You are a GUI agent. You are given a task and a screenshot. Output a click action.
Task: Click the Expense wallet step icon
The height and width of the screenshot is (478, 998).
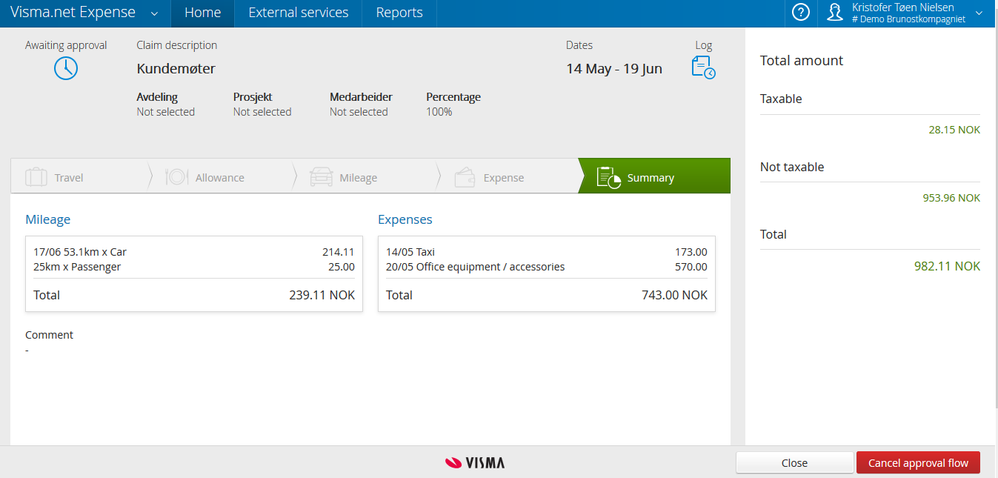point(464,177)
